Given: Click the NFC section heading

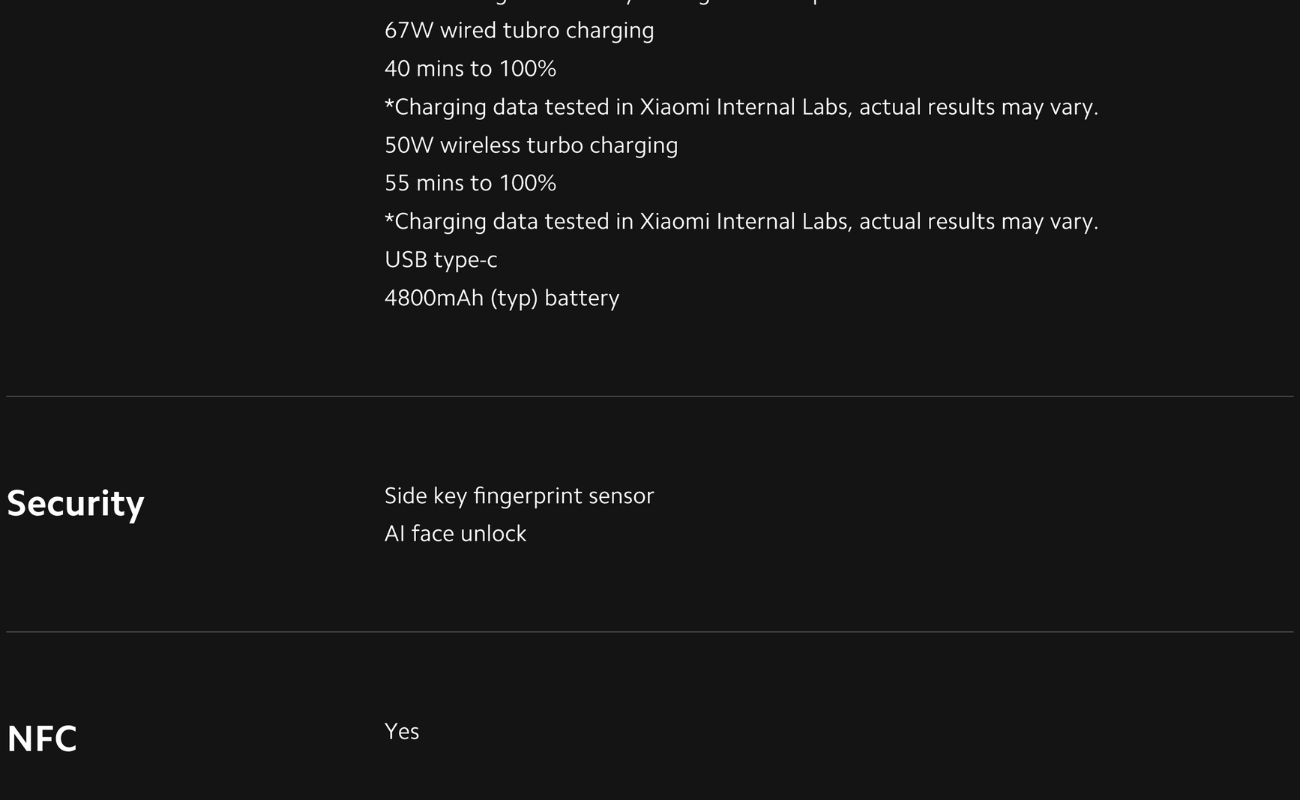Looking at the screenshot, I should click(42, 739).
